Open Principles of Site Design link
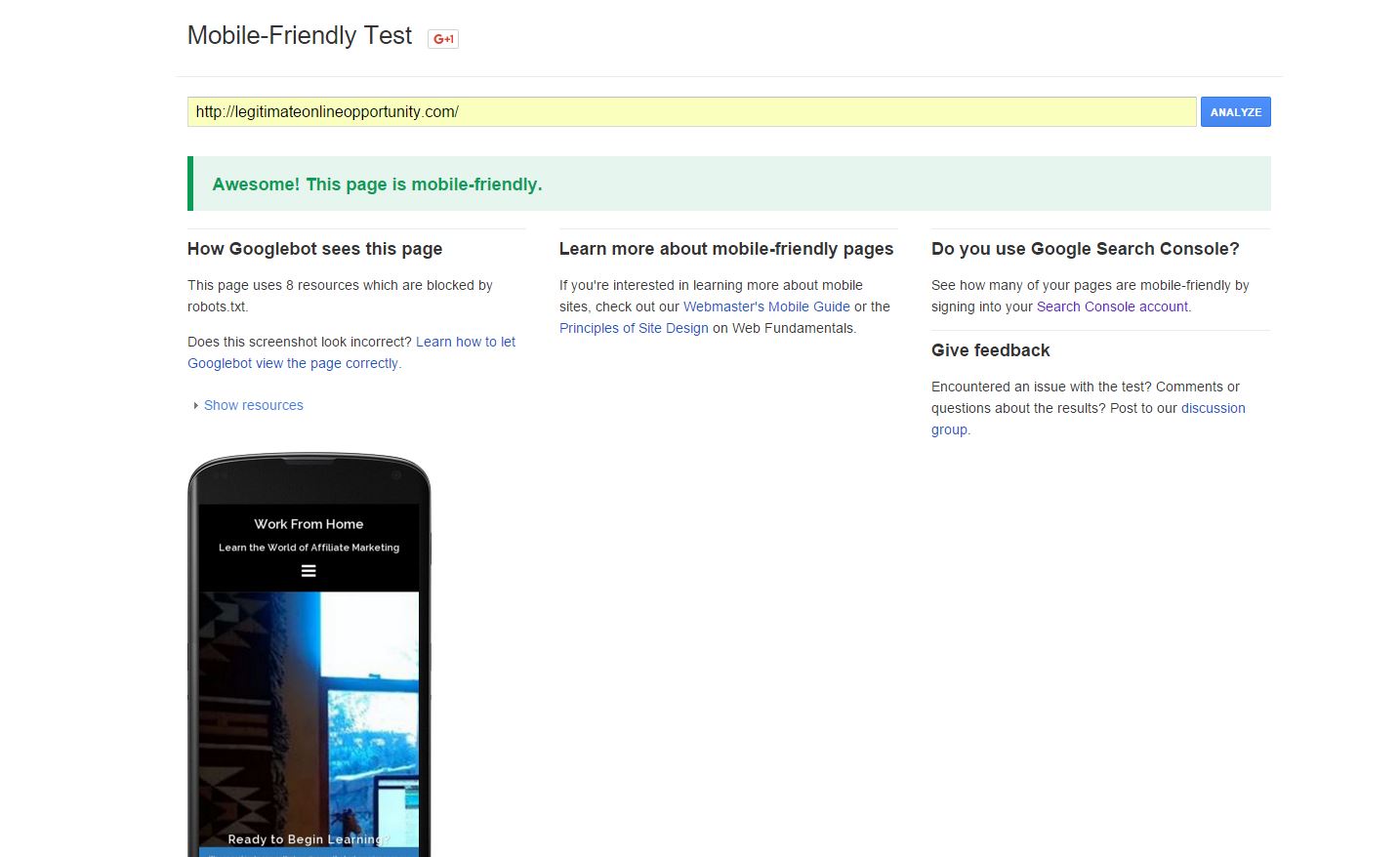The height and width of the screenshot is (857, 1400). coord(634,328)
